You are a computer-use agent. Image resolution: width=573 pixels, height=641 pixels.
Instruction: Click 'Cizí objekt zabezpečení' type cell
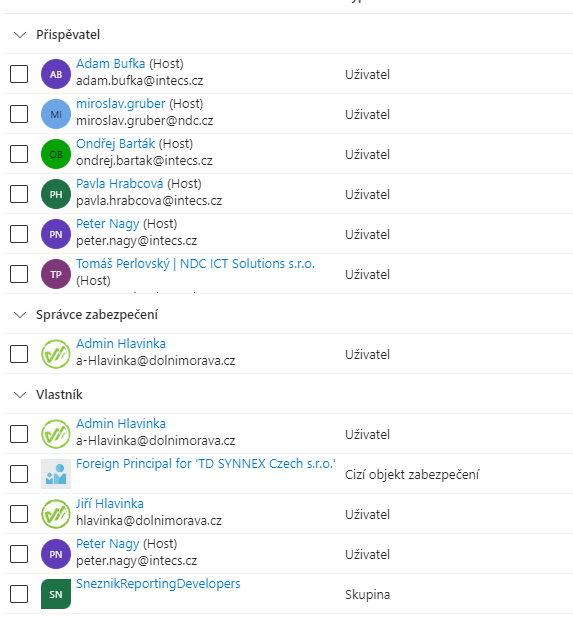(x=412, y=475)
